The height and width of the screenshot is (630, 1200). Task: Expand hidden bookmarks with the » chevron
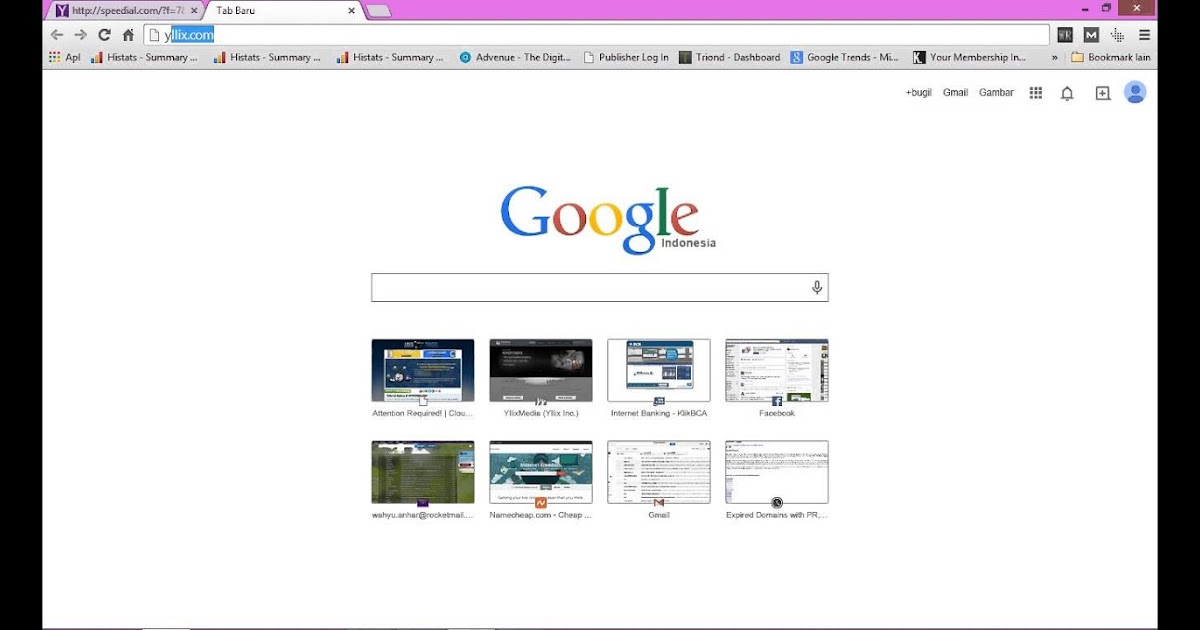(x=1054, y=58)
